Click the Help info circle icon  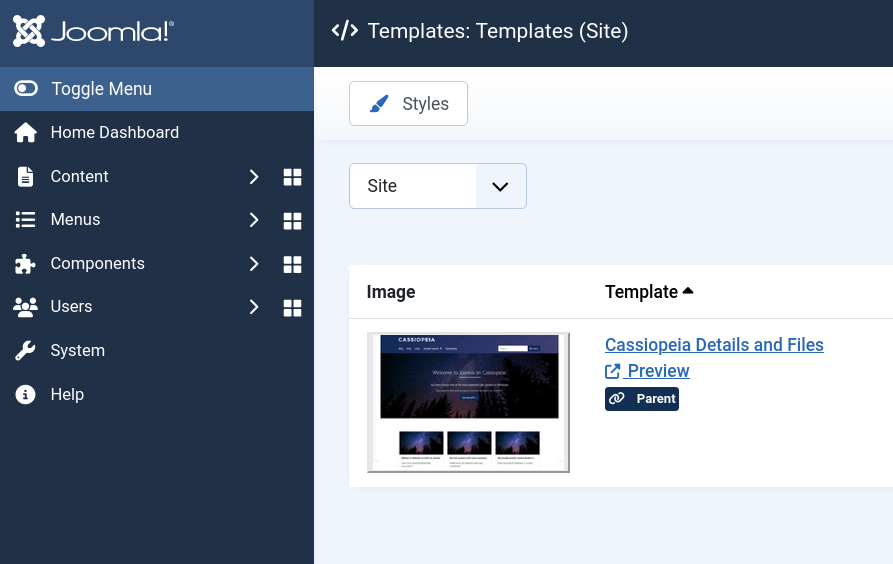pyautogui.click(x=25, y=394)
